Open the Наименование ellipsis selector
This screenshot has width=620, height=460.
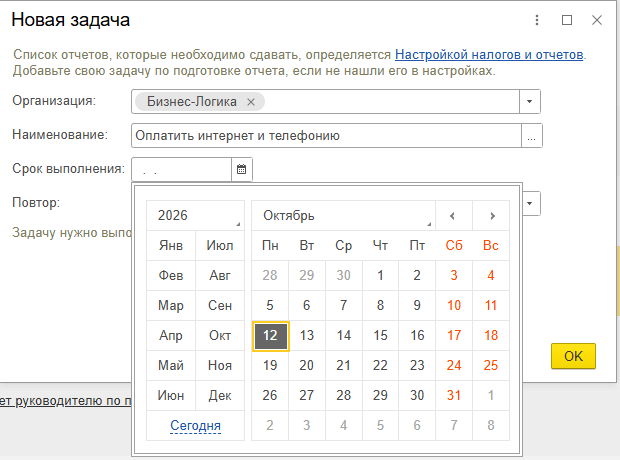pos(531,136)
